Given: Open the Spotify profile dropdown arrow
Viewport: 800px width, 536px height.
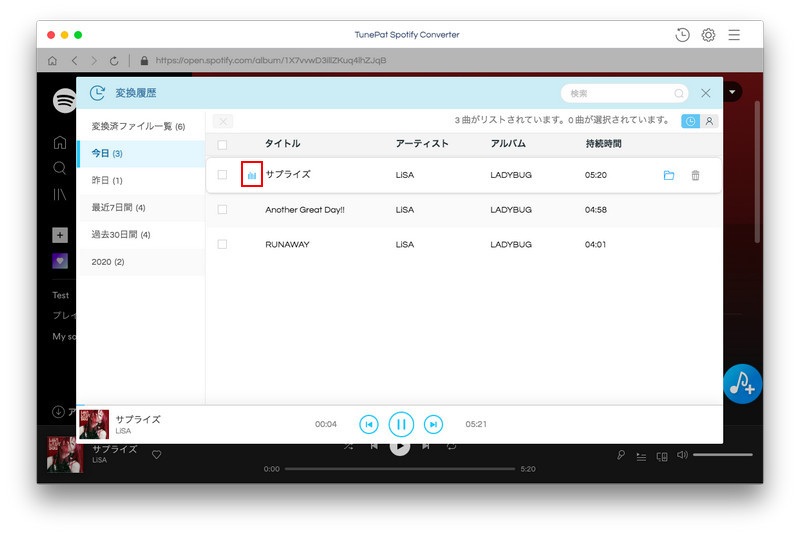Looking at the screenshot, I should coord(732,92).
